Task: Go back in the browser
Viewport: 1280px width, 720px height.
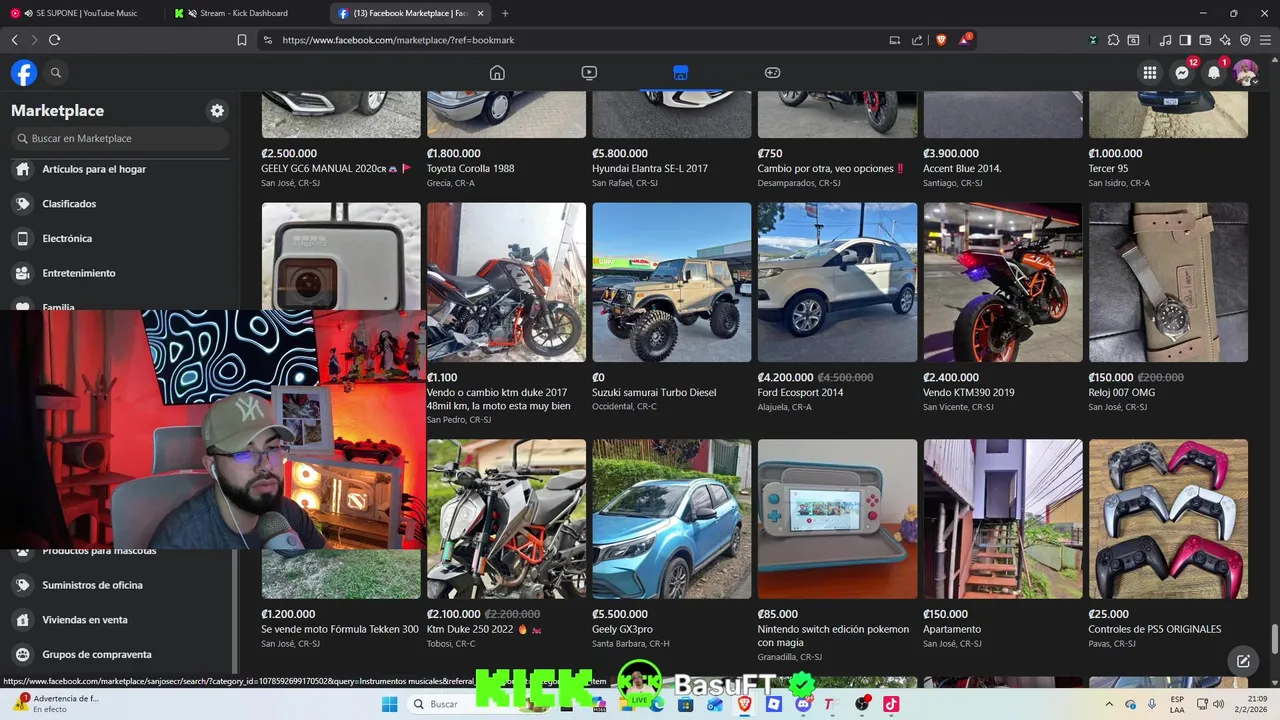Action: point(14,40)
